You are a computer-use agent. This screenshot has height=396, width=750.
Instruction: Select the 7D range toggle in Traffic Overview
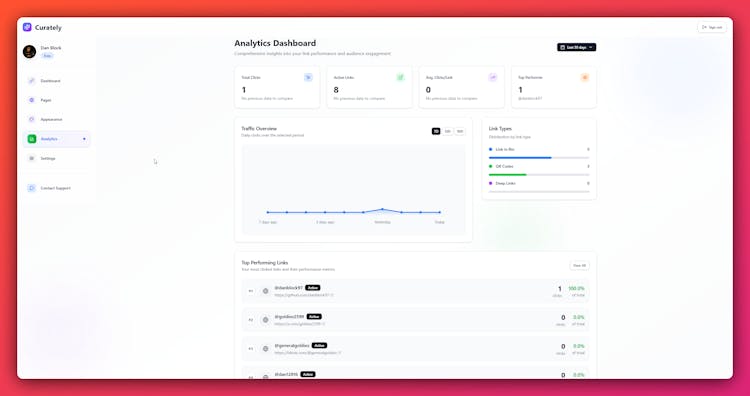pyautogui.click(x=436, y=131)
